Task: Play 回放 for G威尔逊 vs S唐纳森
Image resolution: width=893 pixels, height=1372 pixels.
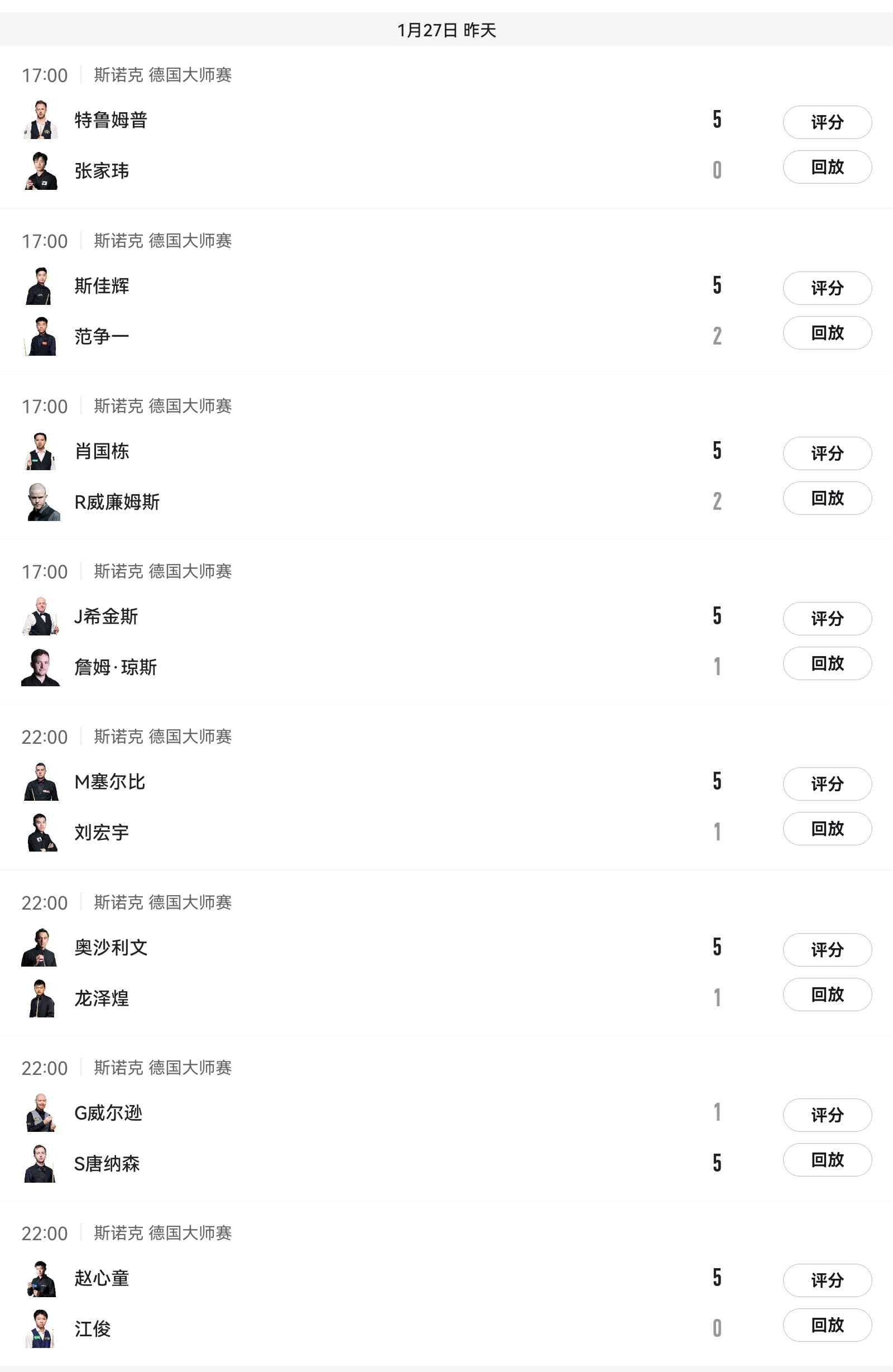Action: pos(827,1160)
